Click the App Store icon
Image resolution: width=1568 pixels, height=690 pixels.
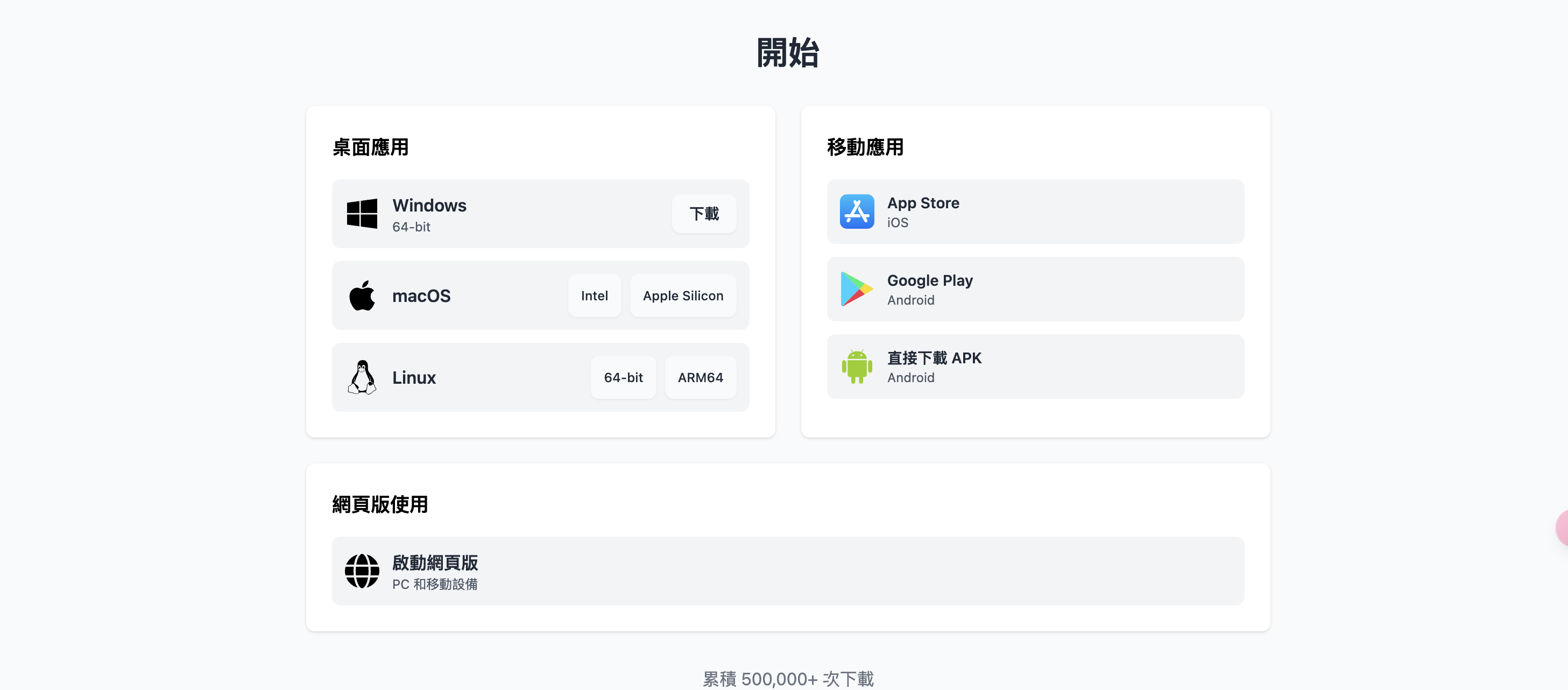(x=857, y=212)
